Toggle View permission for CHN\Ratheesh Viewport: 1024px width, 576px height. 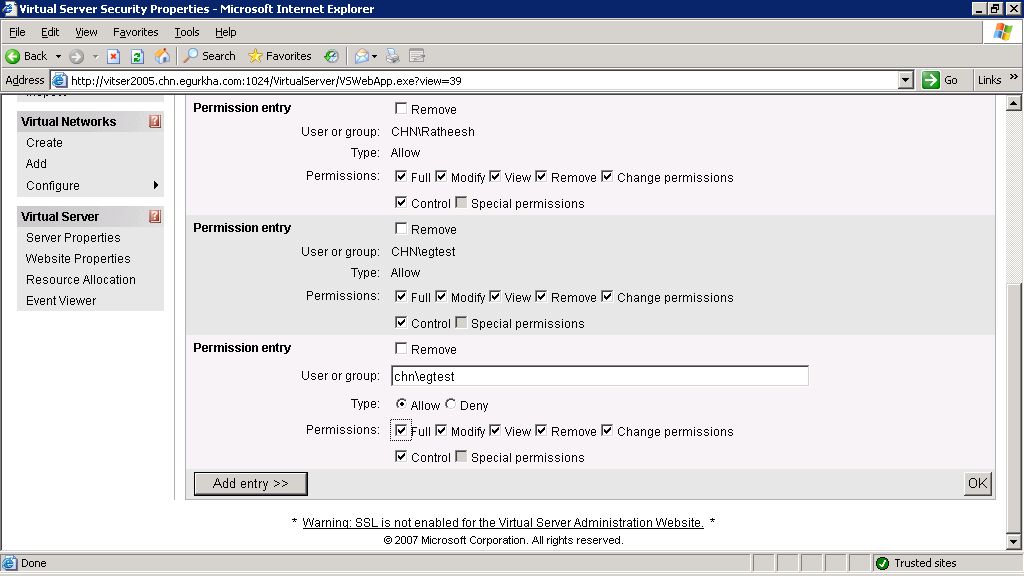(495, 176)
